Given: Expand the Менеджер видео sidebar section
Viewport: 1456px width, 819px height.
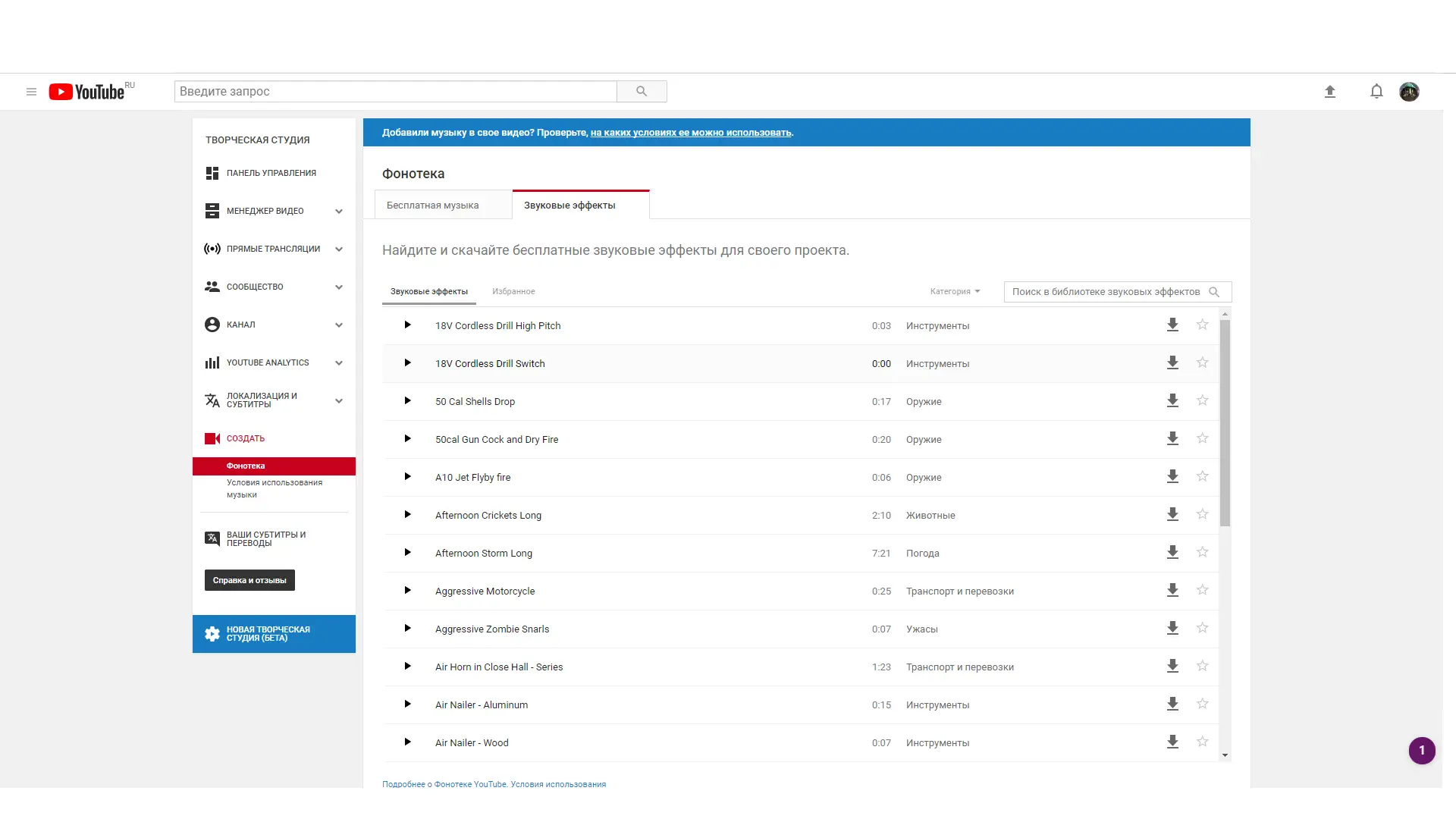Looking at the screenshot, I should [339, 212].
